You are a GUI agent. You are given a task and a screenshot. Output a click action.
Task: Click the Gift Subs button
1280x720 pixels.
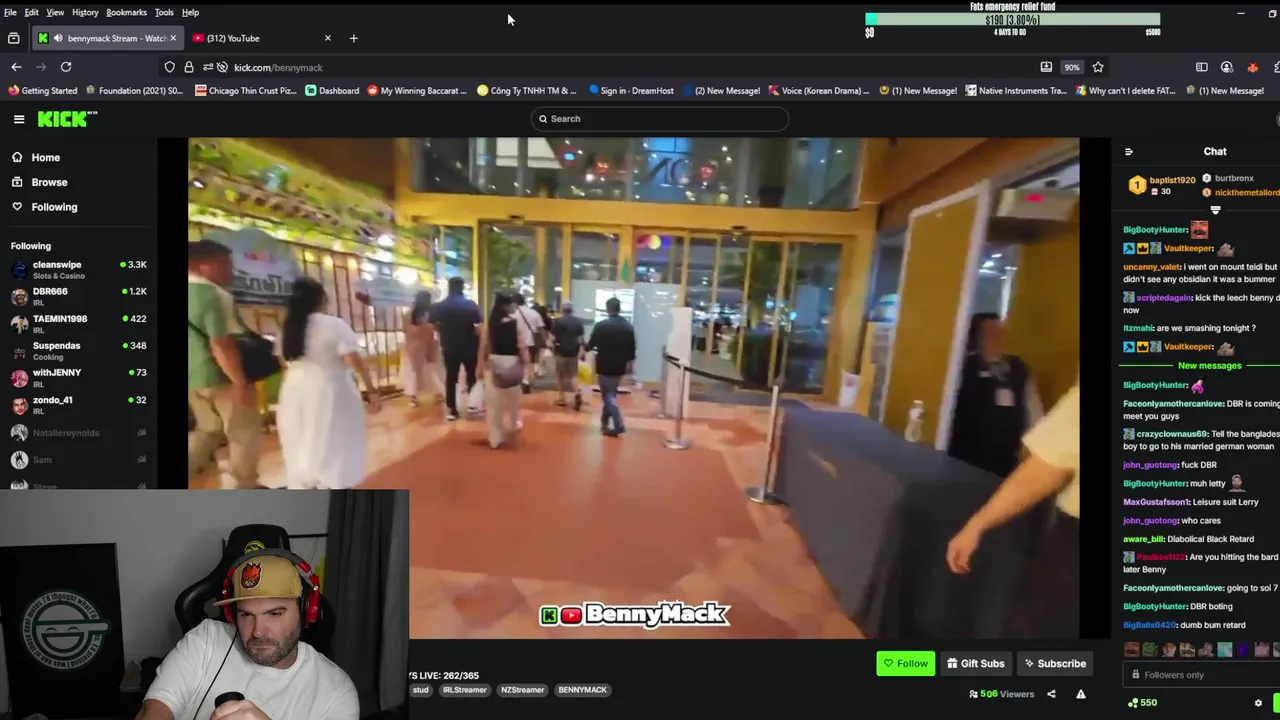(x=976, y=663)
